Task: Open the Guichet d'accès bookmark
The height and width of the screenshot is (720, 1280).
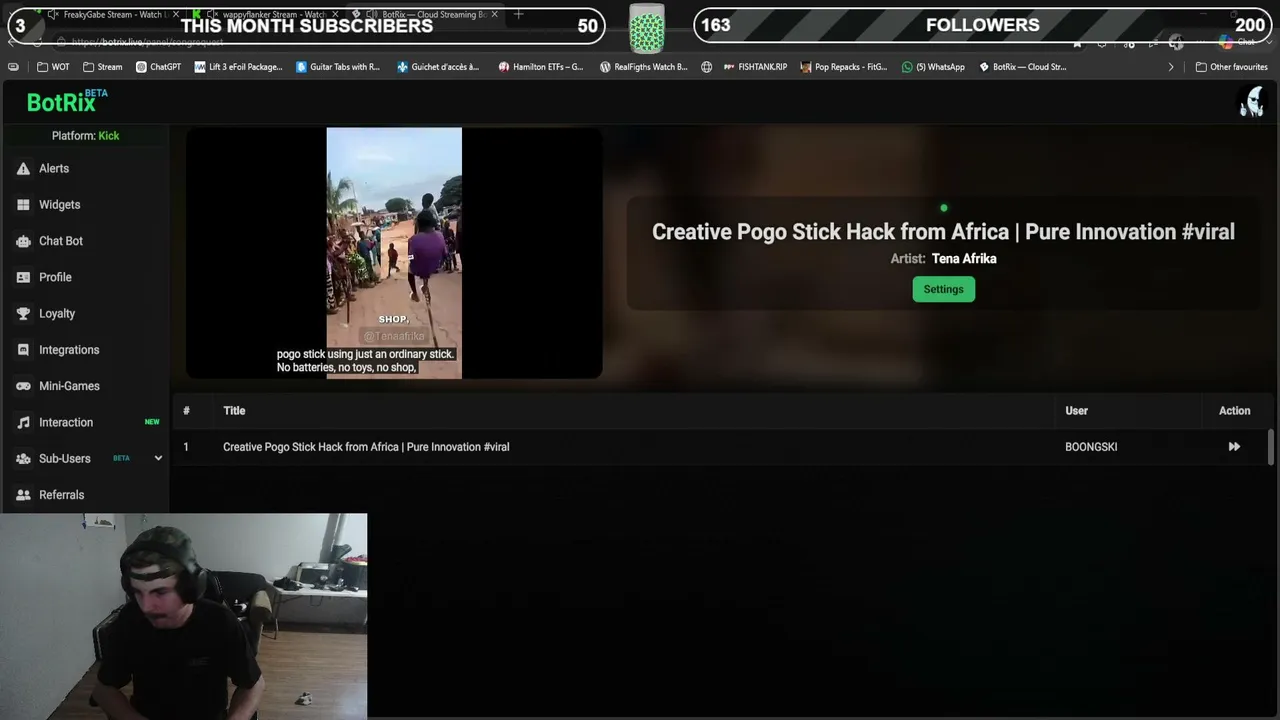Action: (x=438, y=67)
